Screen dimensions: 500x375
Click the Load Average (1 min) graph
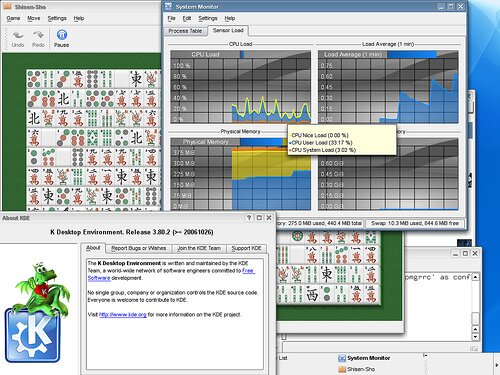[x=388, y=87]
